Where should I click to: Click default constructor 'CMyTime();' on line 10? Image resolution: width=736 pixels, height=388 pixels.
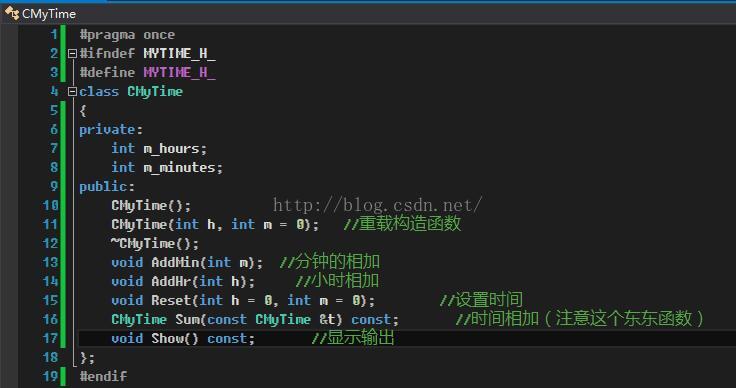tap(151, 205)
